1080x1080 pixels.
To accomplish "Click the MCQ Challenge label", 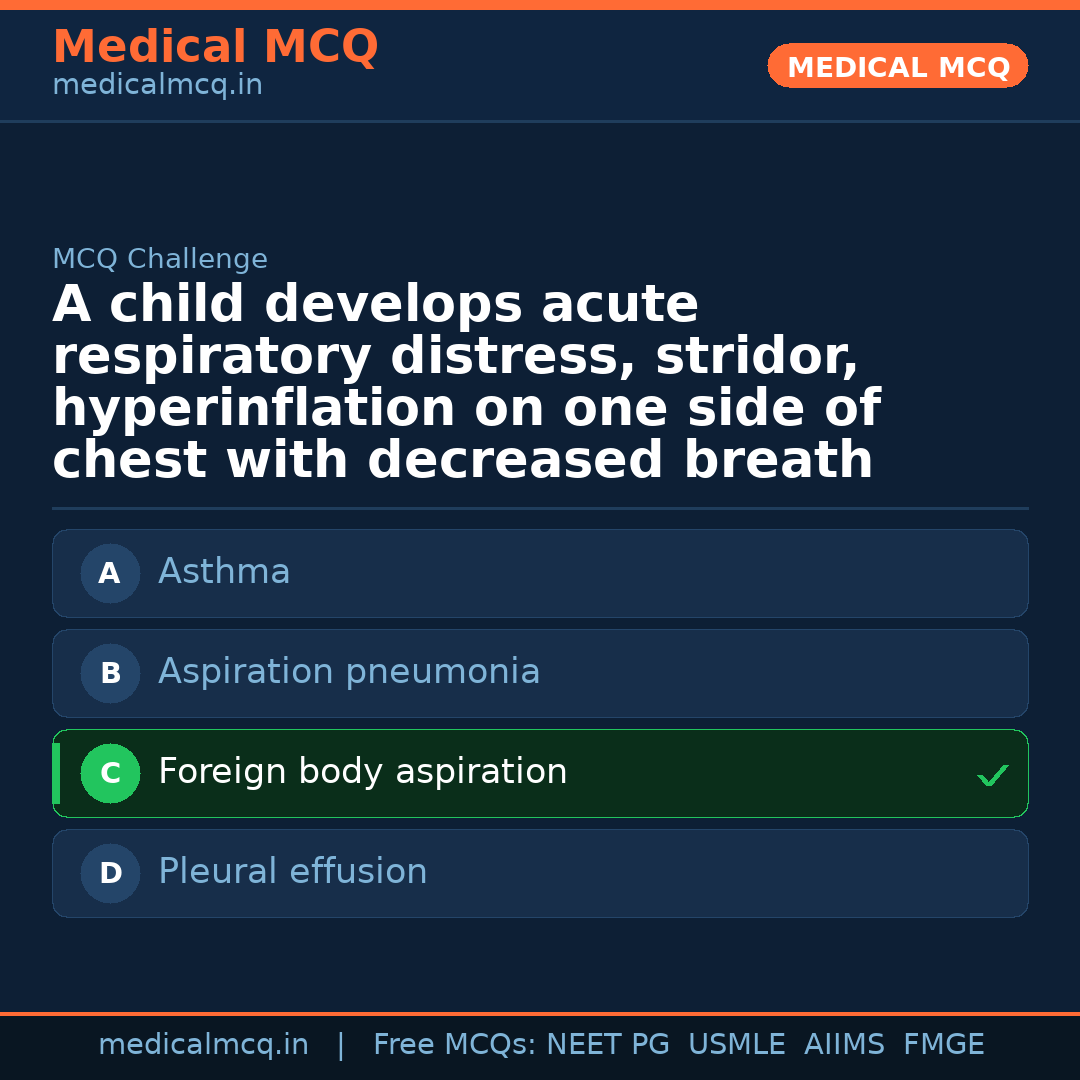I will [160, 260].
